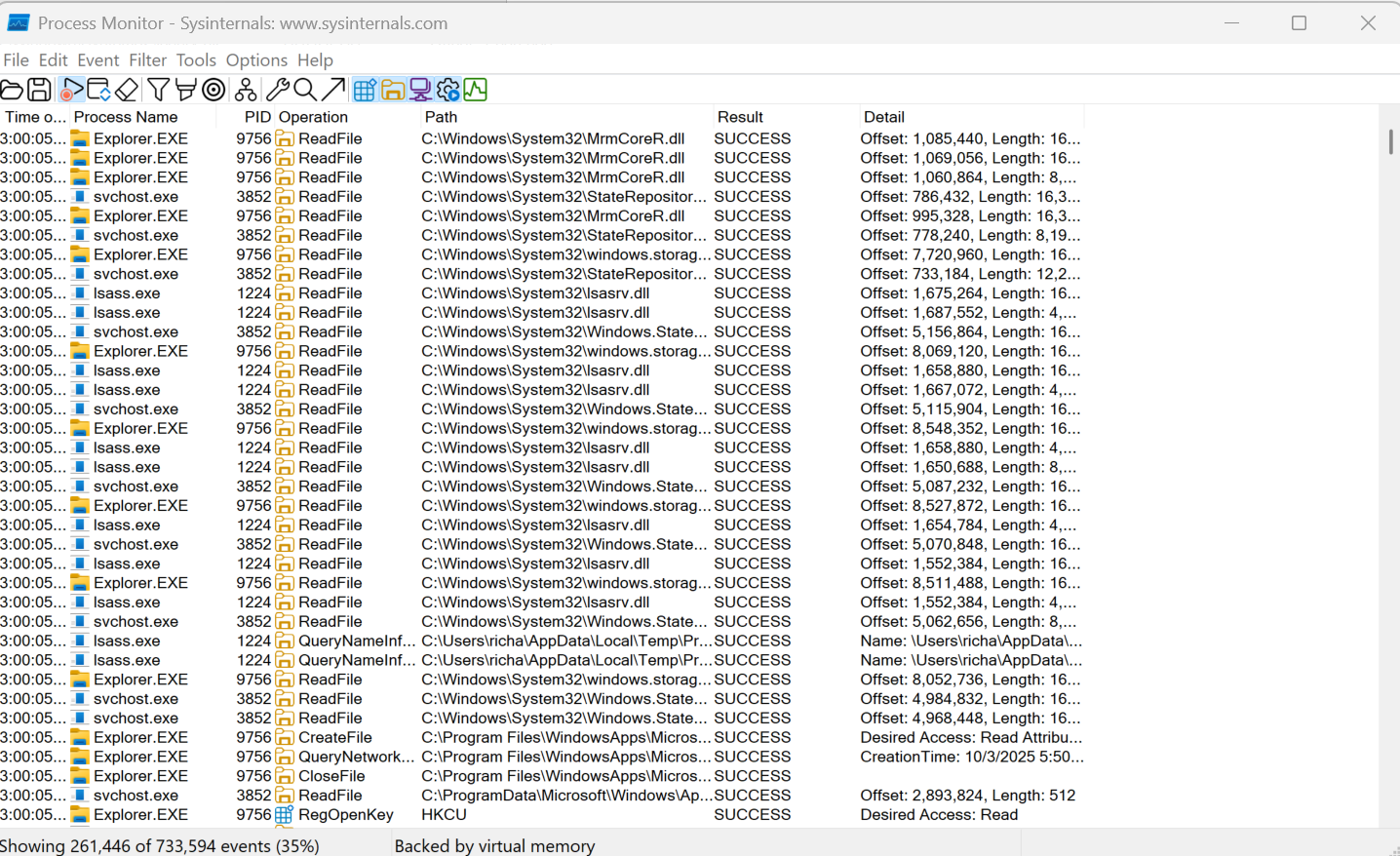Click the file icon beside CreateFile operation
The width and height of the screenshot is (1400, 856).
[x=284, y=738]
